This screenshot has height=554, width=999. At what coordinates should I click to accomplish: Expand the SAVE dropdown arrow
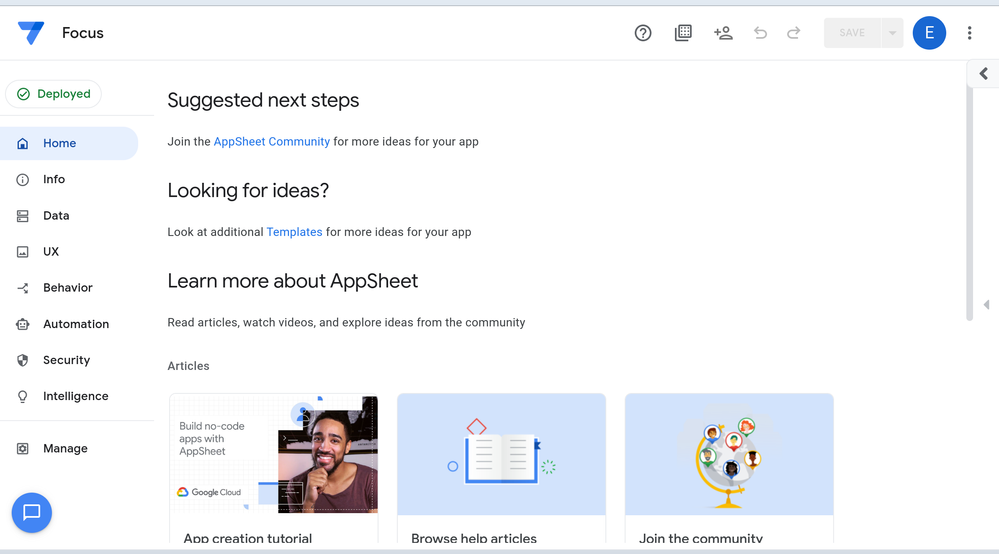tap(892, 32)
